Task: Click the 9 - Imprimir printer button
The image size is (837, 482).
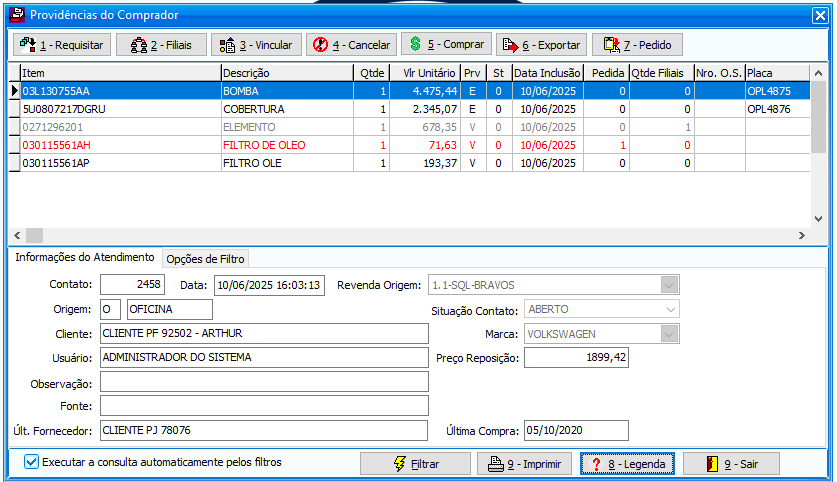Action: click(524, 464)
